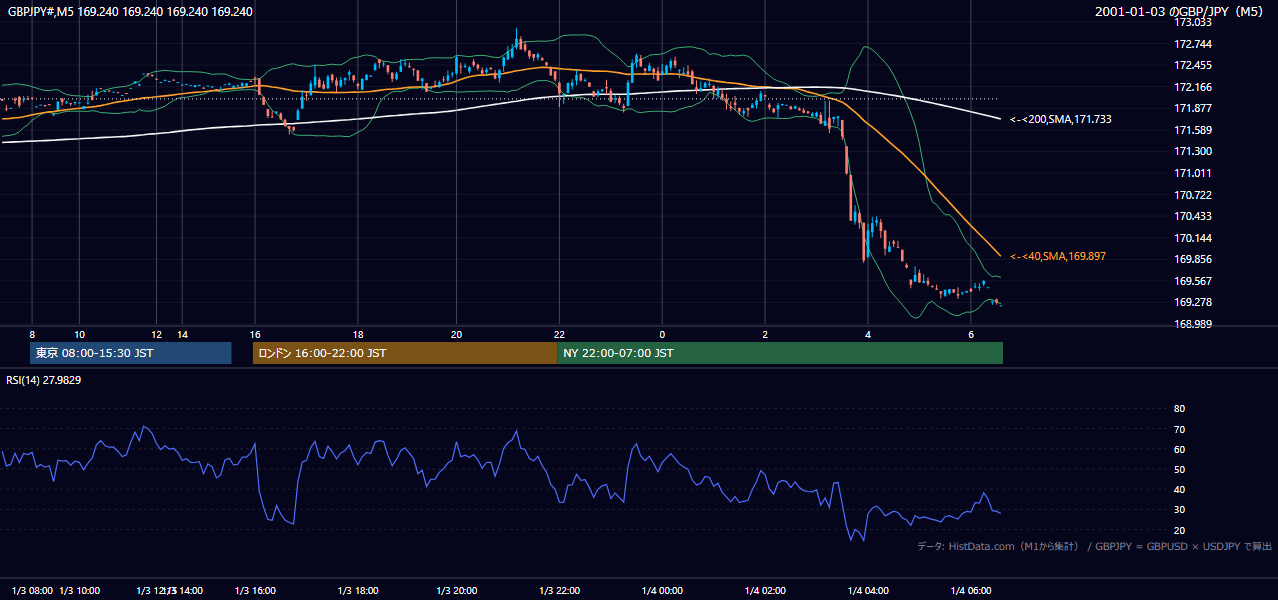Click the 1/3 20:00 date label at bottom
1278x600 pixels.
pos(456,591)
